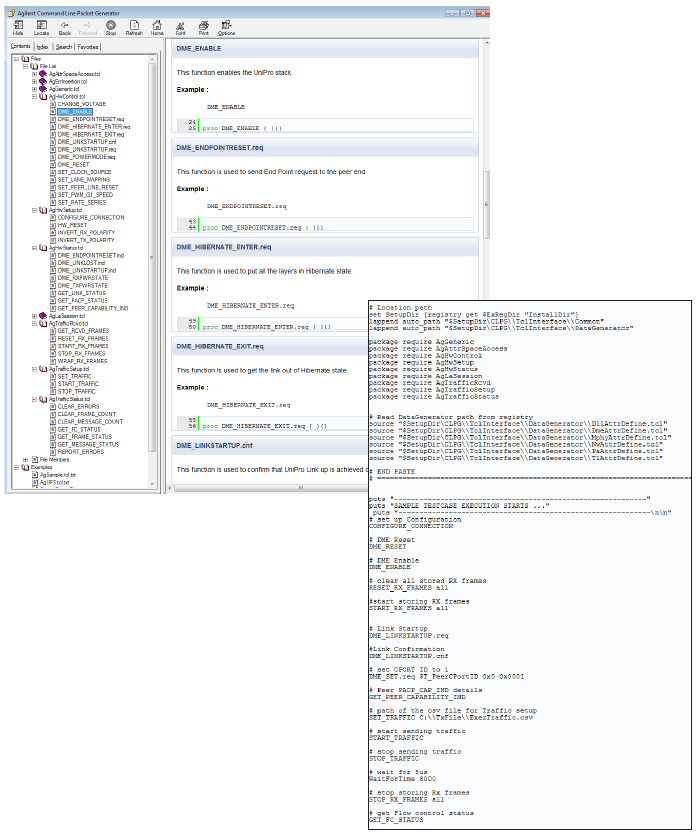
Task: Collapse the AgTrafficStatus.tcl node
Action: 34,399
